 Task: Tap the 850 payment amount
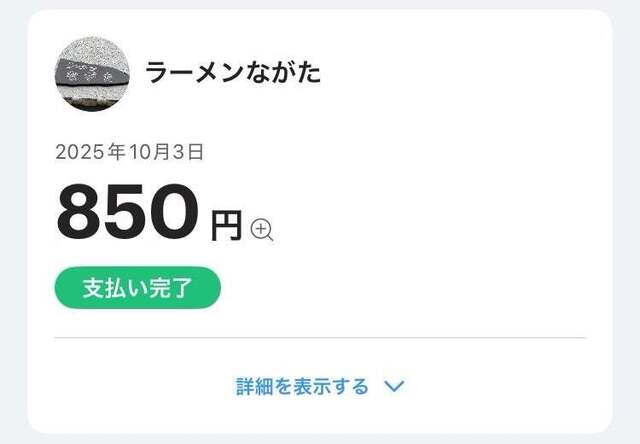click(127, 212)
